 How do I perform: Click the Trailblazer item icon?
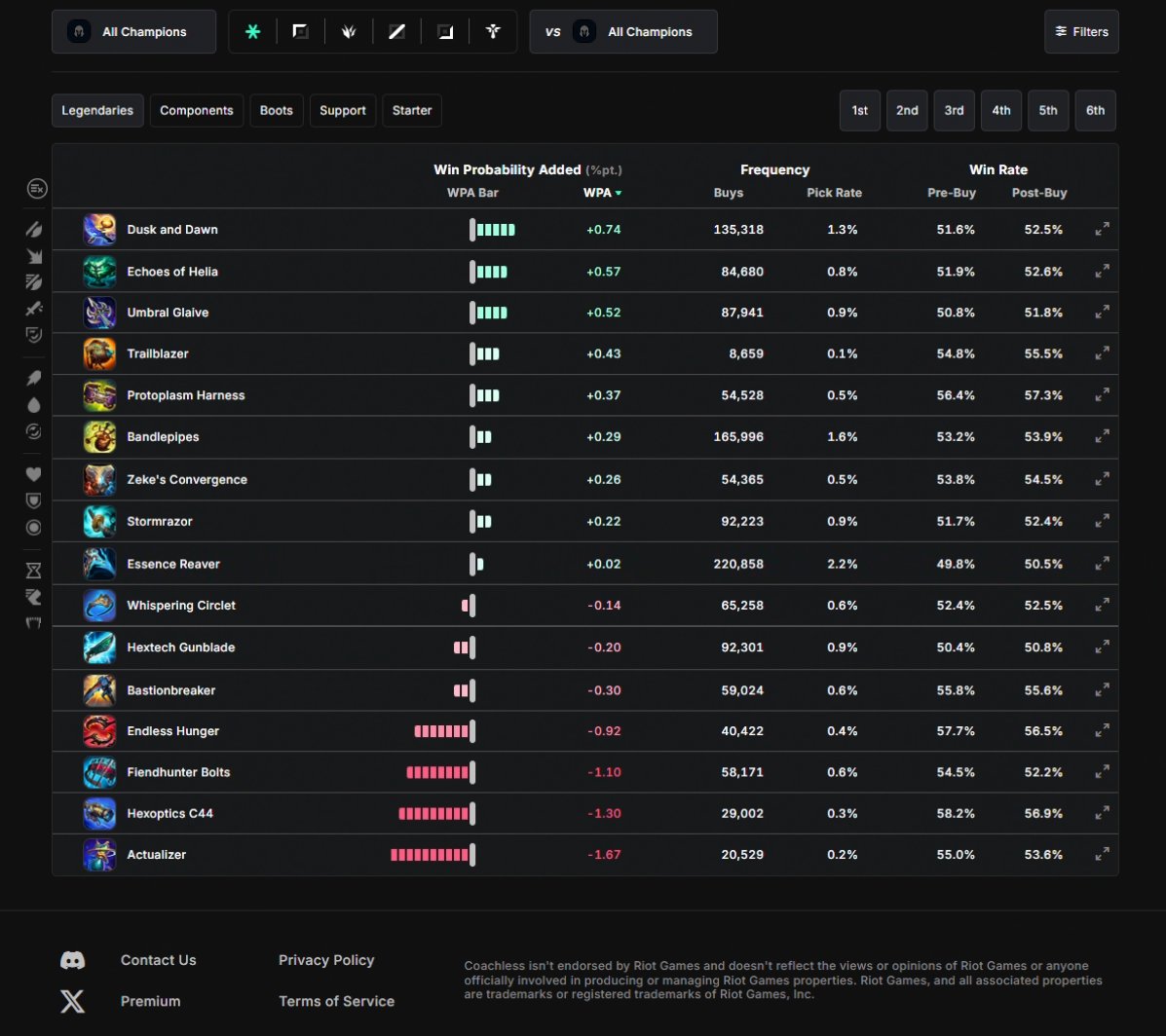[99, 353]
